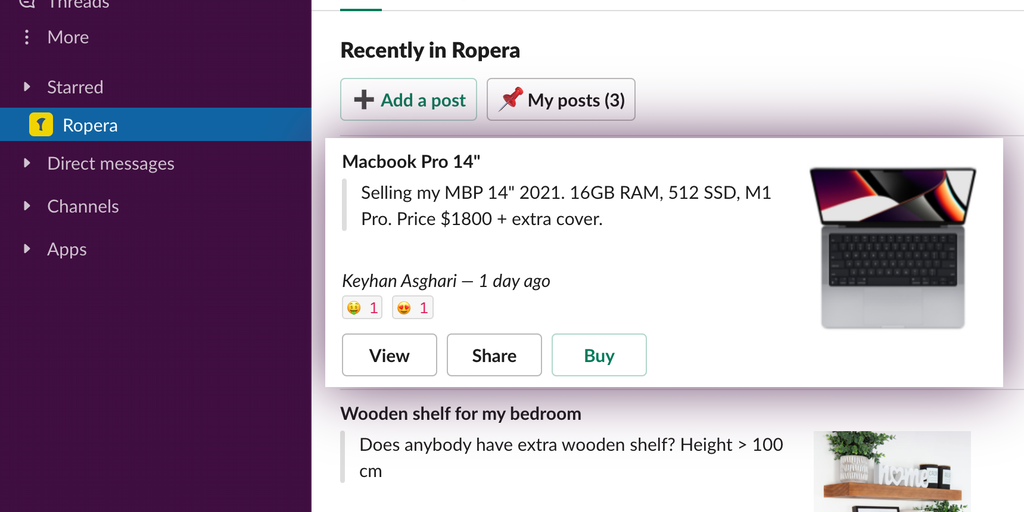Click the pushpin icon on My posts
This screenshot has height=512, width=1024.
coord(511,99)
